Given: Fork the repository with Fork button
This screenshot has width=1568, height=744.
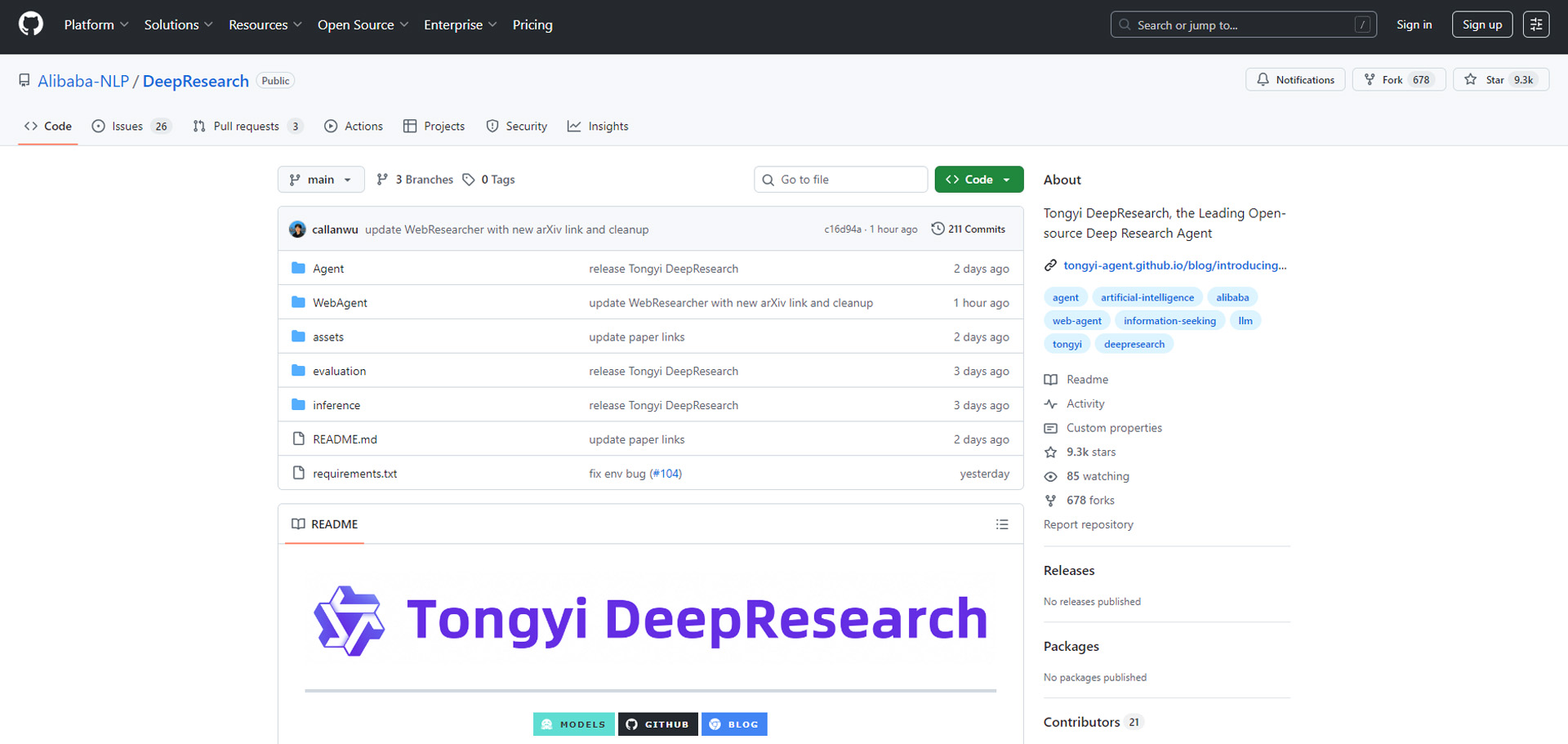Looking at the screenshot, I should point(1400,79).
